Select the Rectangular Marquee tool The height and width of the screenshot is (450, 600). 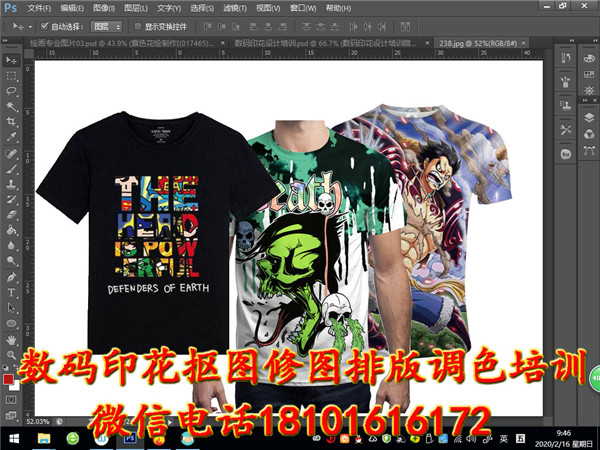pyautogui.click(x=11, y=76)
